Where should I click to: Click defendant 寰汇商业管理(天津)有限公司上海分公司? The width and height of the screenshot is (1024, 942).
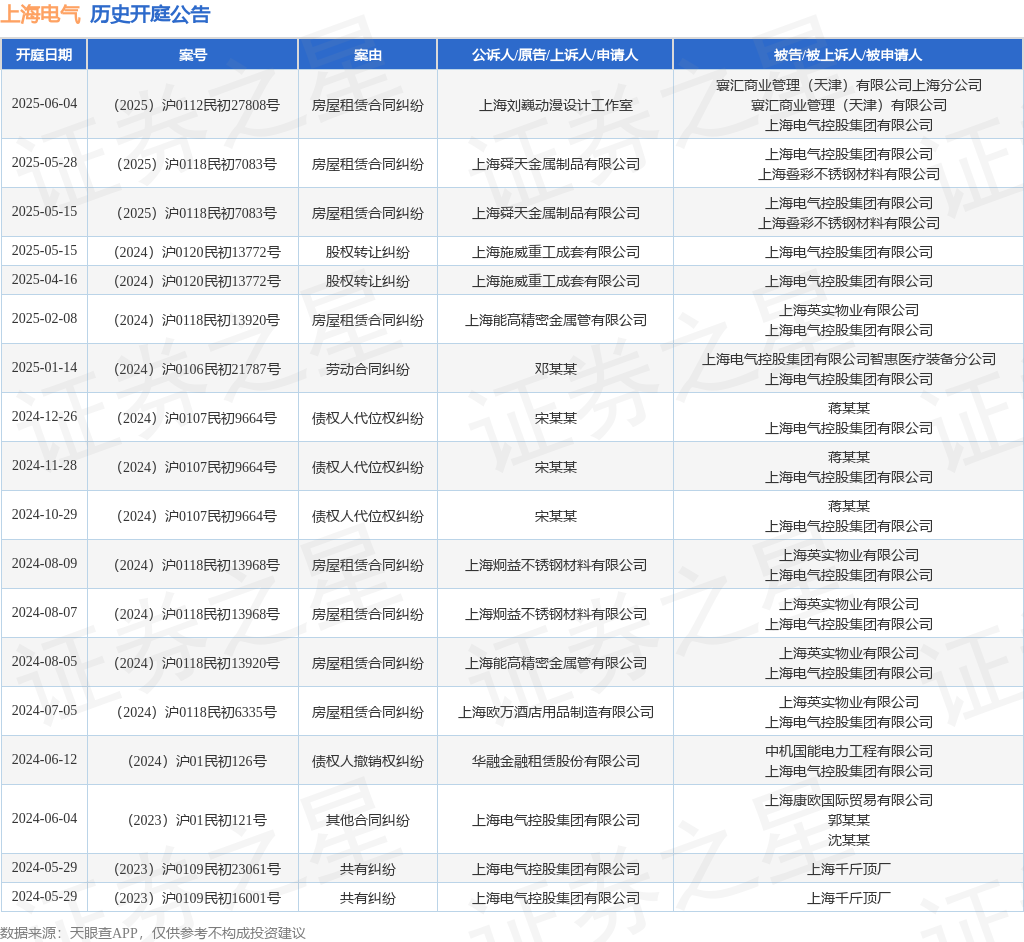tap(849, 86)
